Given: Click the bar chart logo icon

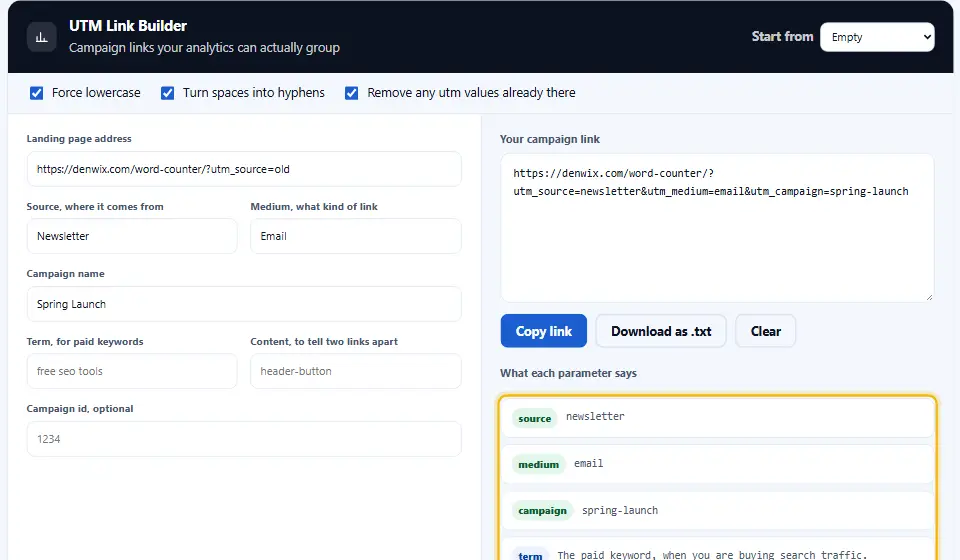Looking at the screenshot, I should [42, 37].
